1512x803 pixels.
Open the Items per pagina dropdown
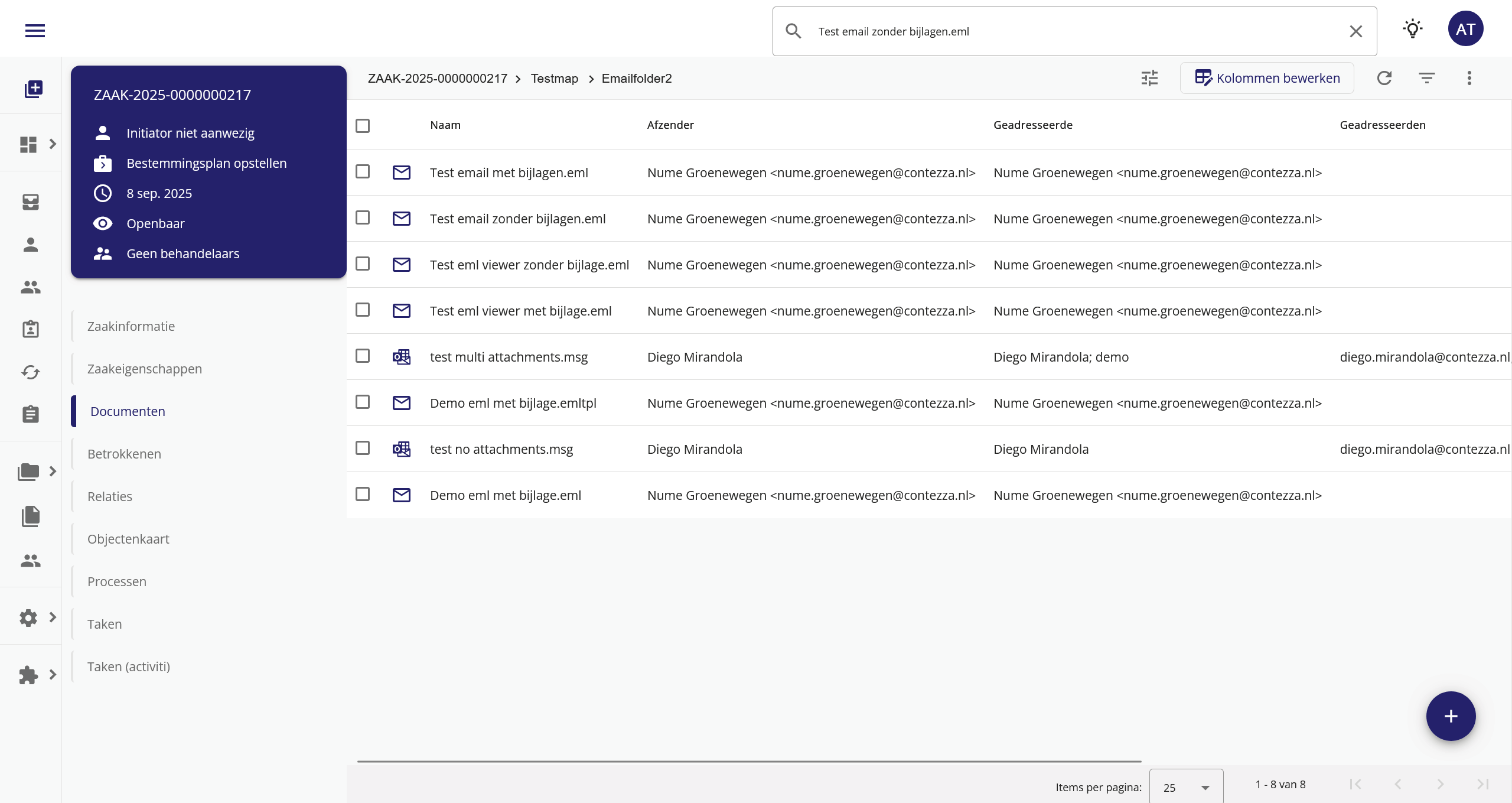(x=1186, y=787)
